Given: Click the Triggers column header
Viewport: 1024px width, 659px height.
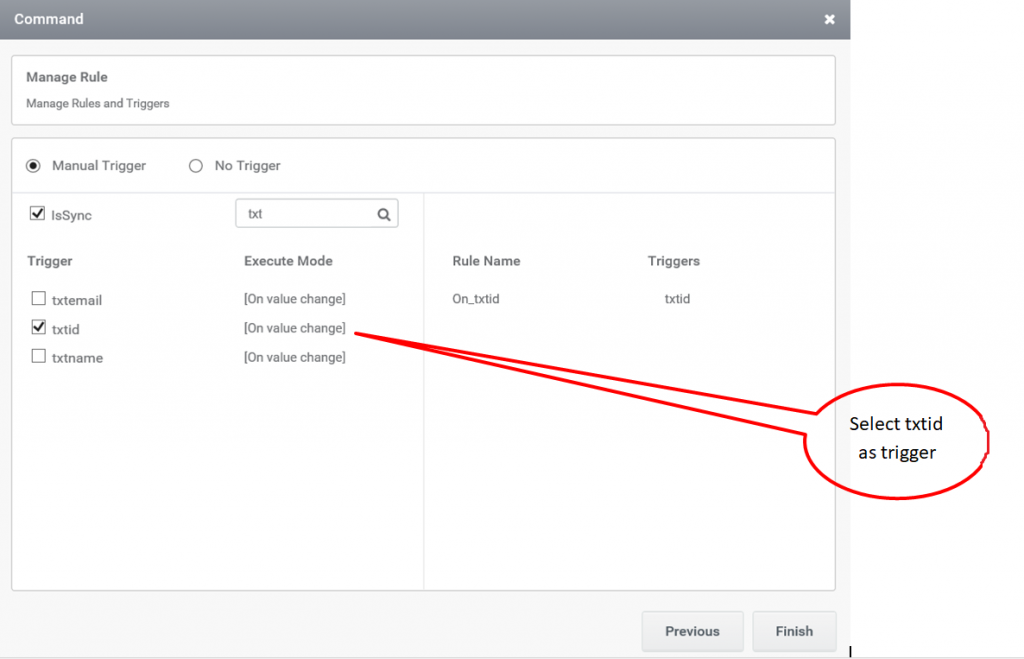Looking at the screenshot, I should pos(673,261).
